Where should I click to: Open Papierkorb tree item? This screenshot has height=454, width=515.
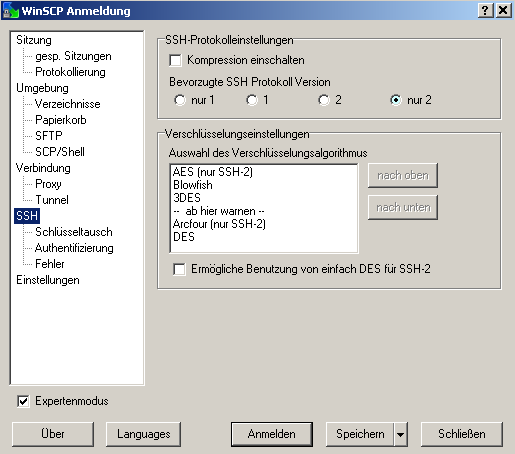pyautogui.click(x=61, y=120)
